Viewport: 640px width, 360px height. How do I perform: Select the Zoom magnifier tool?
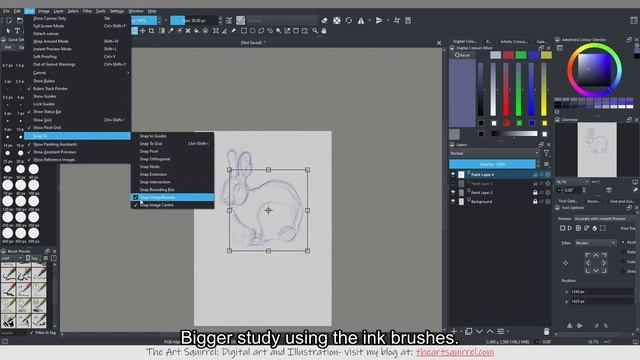pyautogui.click(x=315, y=31)
